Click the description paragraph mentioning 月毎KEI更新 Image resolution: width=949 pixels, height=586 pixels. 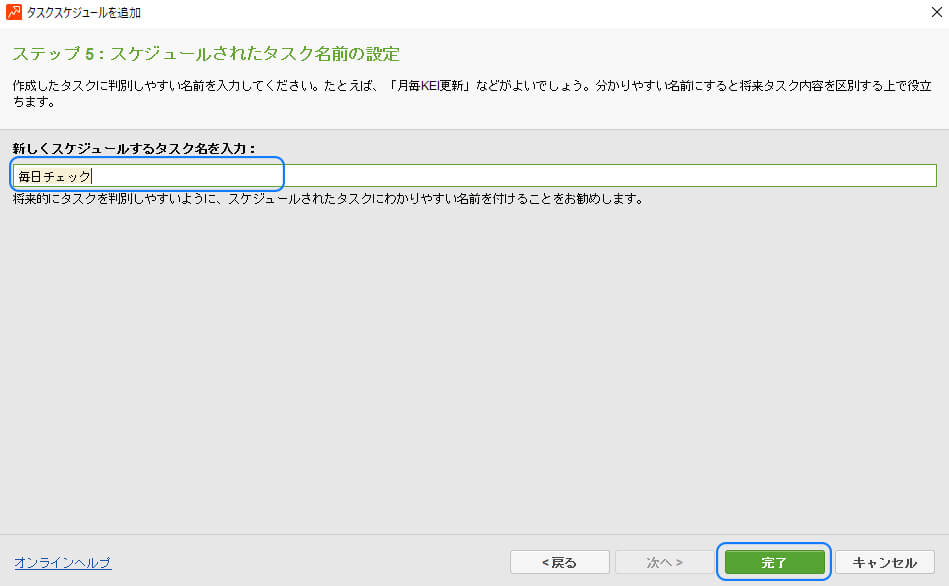(472, 93)
